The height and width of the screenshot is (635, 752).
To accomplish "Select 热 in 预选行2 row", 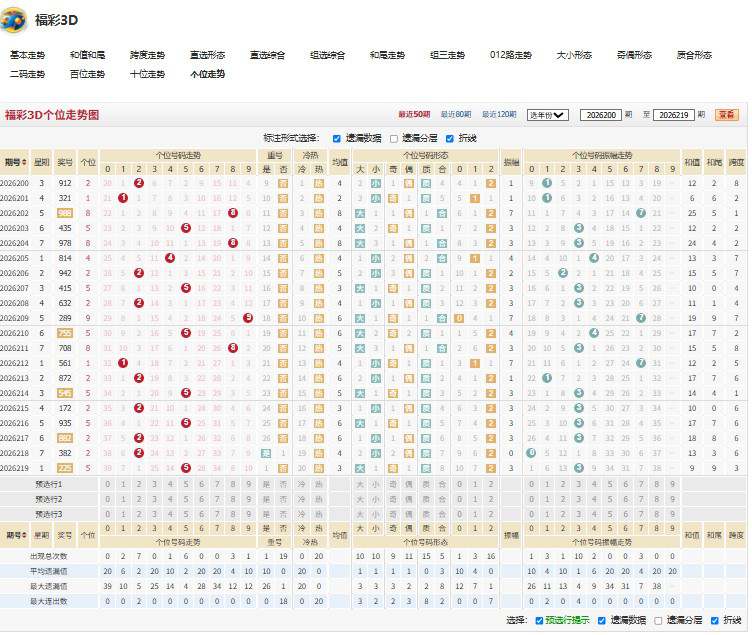I will [318, 499].
